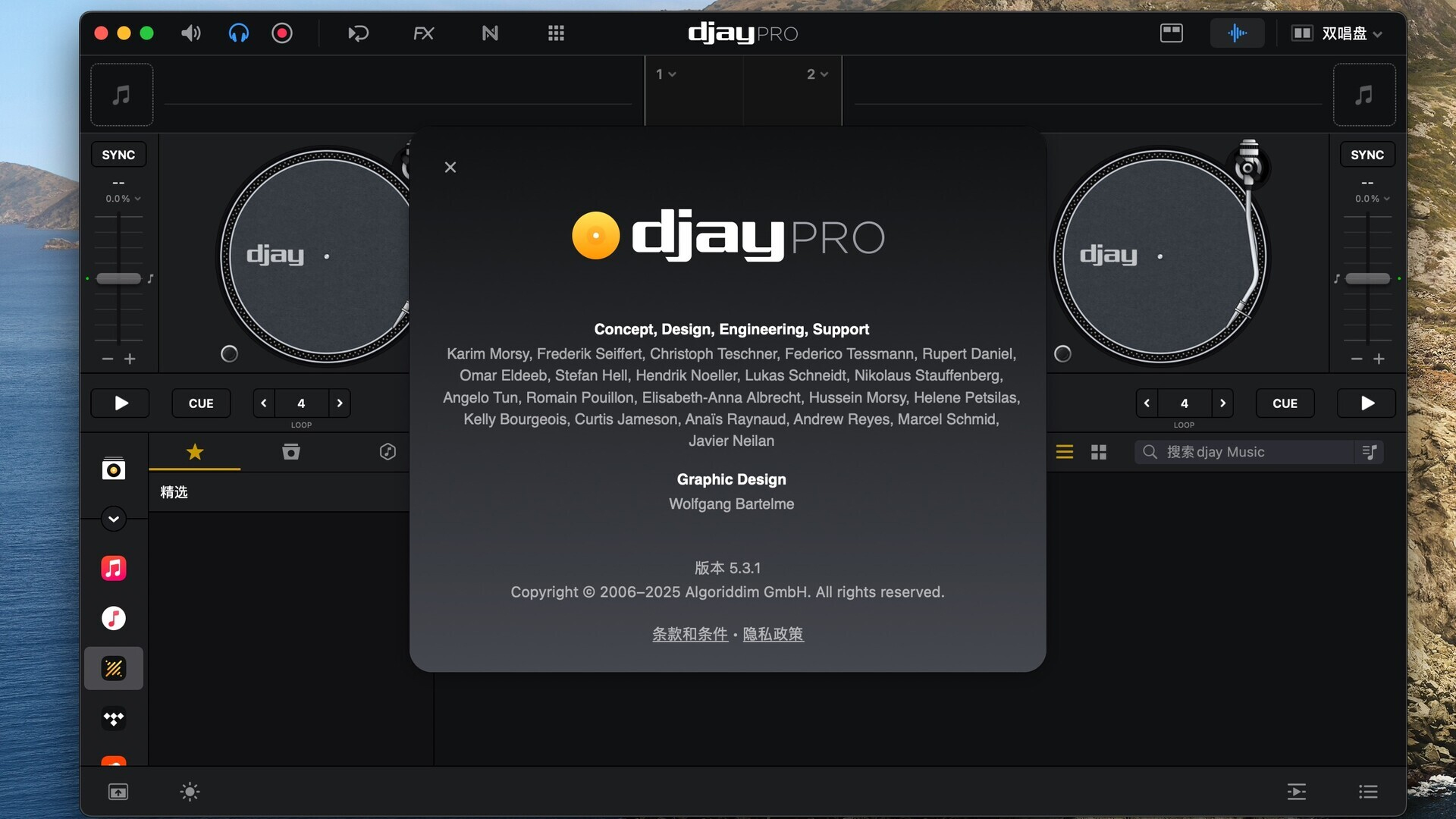Expand right deck tempo range 0.0% dropdown
Viewport: 1456px width, 819px height.
click(x=1372, y=199)
